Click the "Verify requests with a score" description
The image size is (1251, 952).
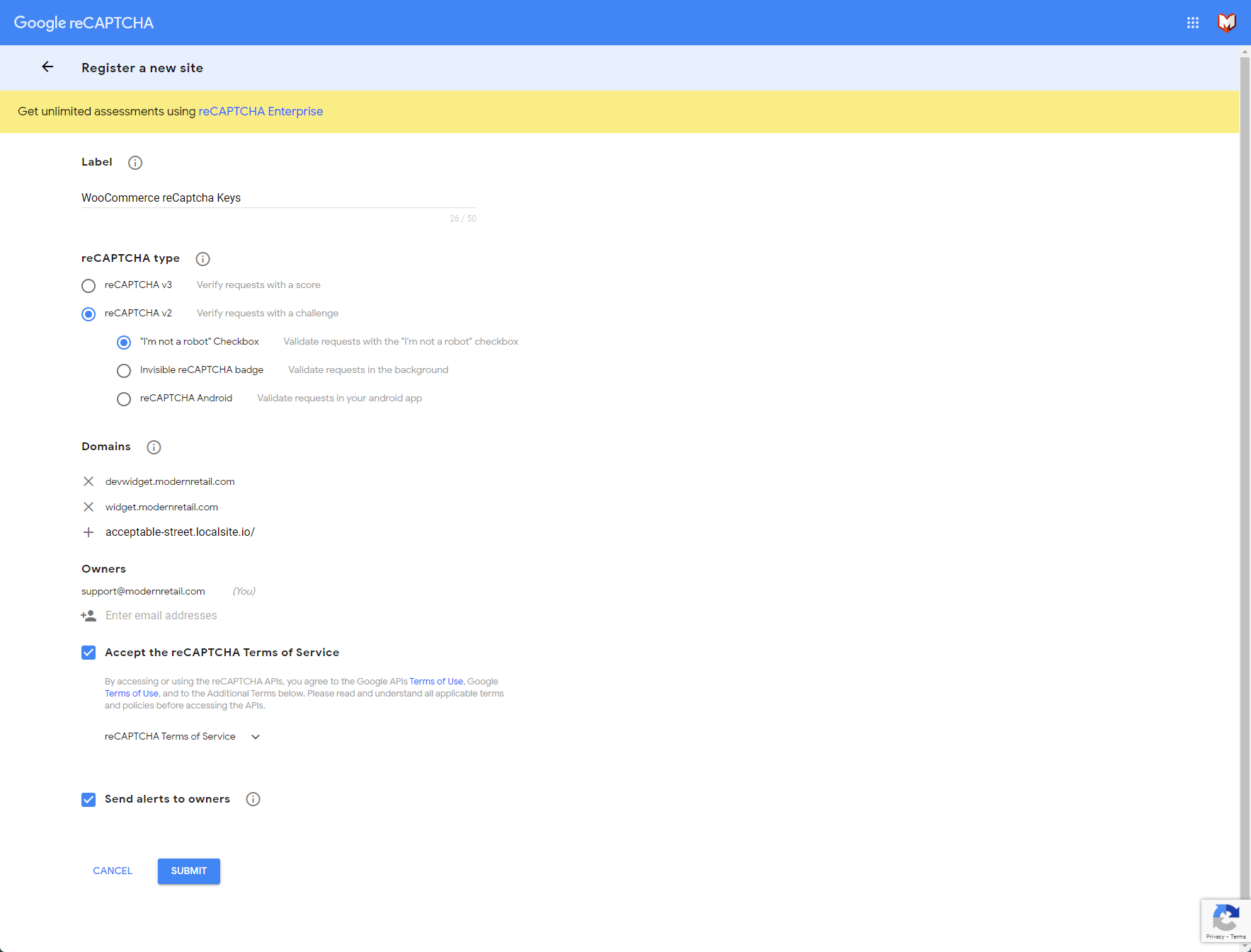258,285
